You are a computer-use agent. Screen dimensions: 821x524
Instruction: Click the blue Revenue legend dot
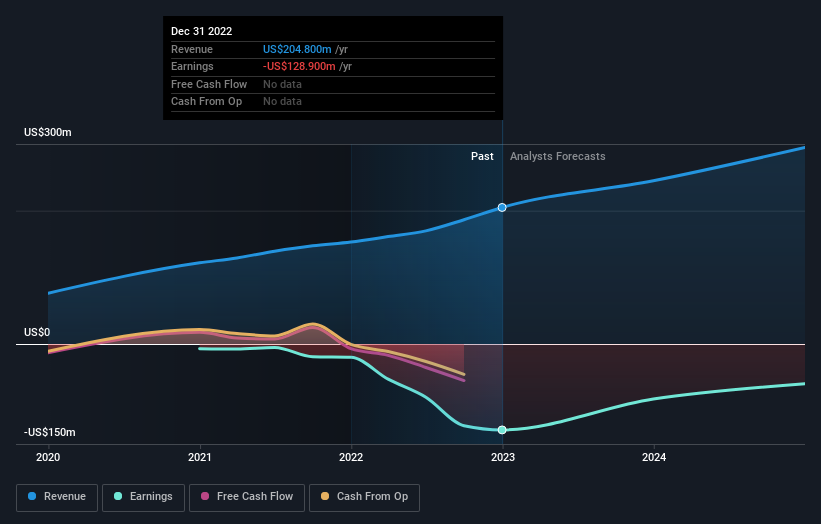tap(32, 496)
